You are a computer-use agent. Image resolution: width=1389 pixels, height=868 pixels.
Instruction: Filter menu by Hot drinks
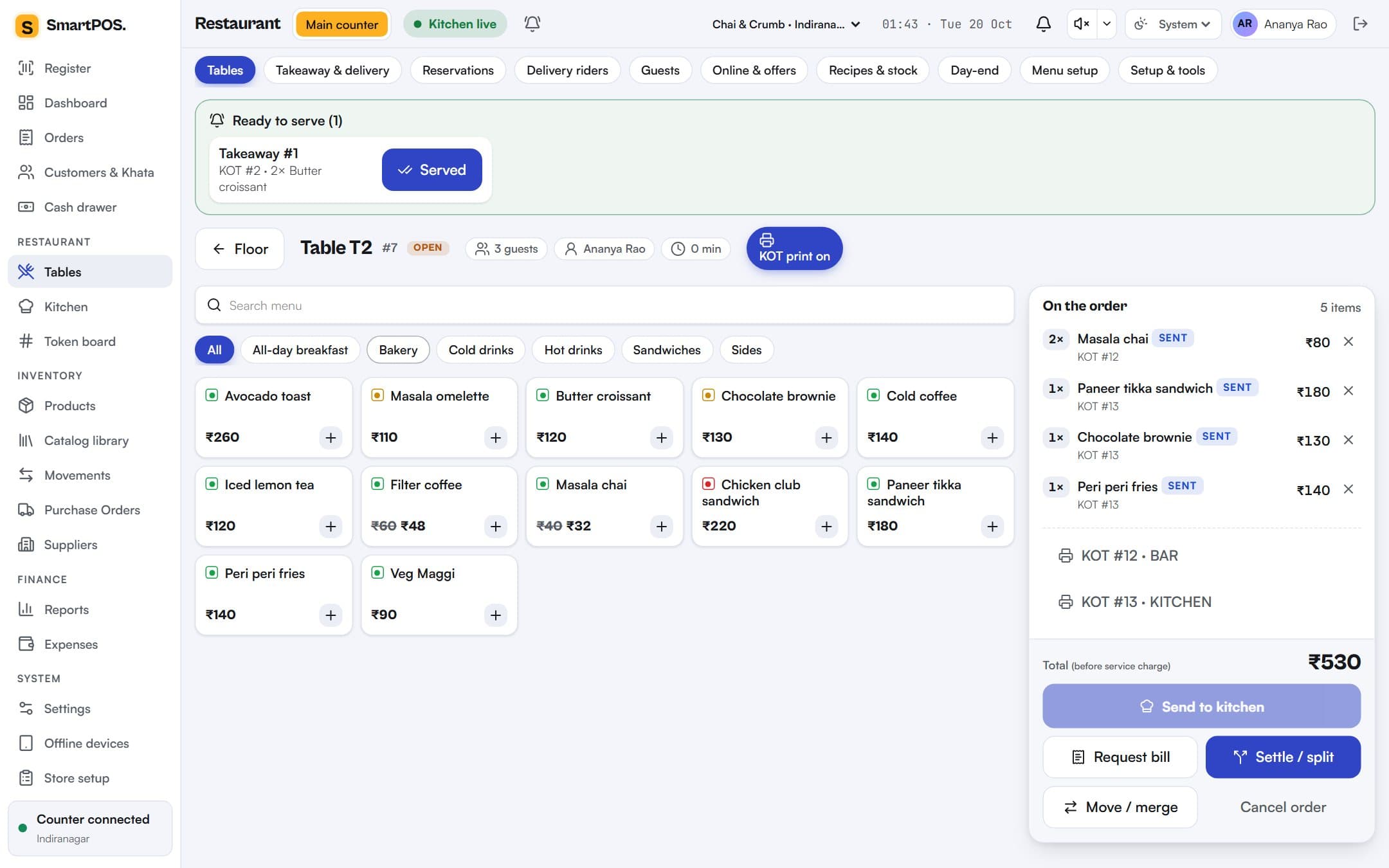573,350
